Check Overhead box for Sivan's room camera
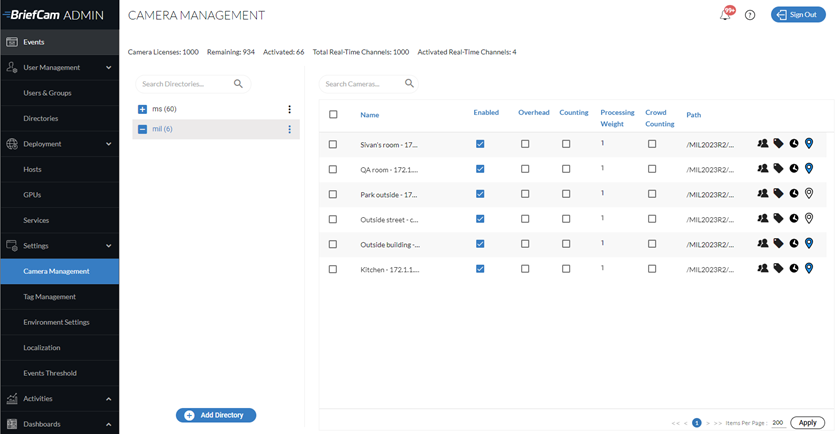This screenshot has width=837, height=434. coord(525,144)
